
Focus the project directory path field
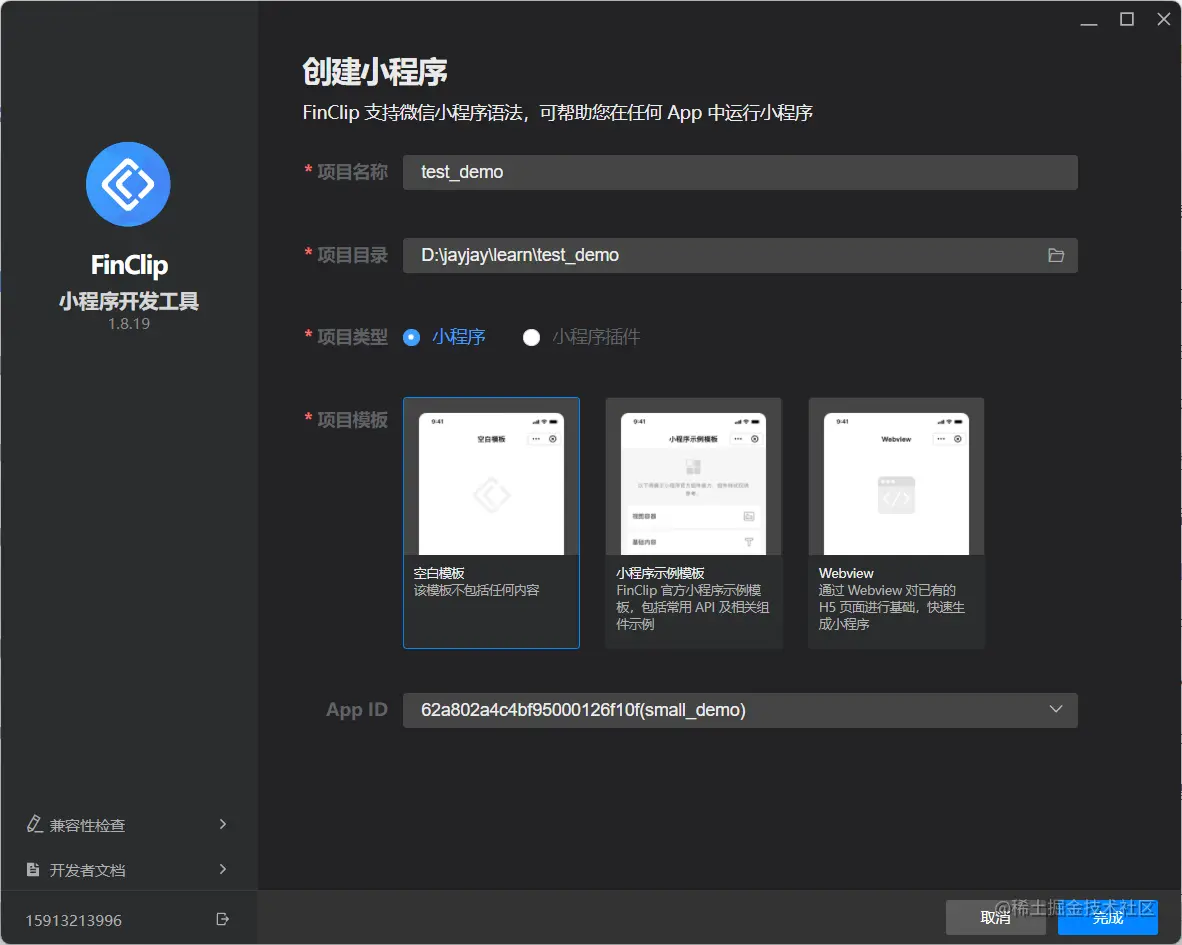coord(740,255)
